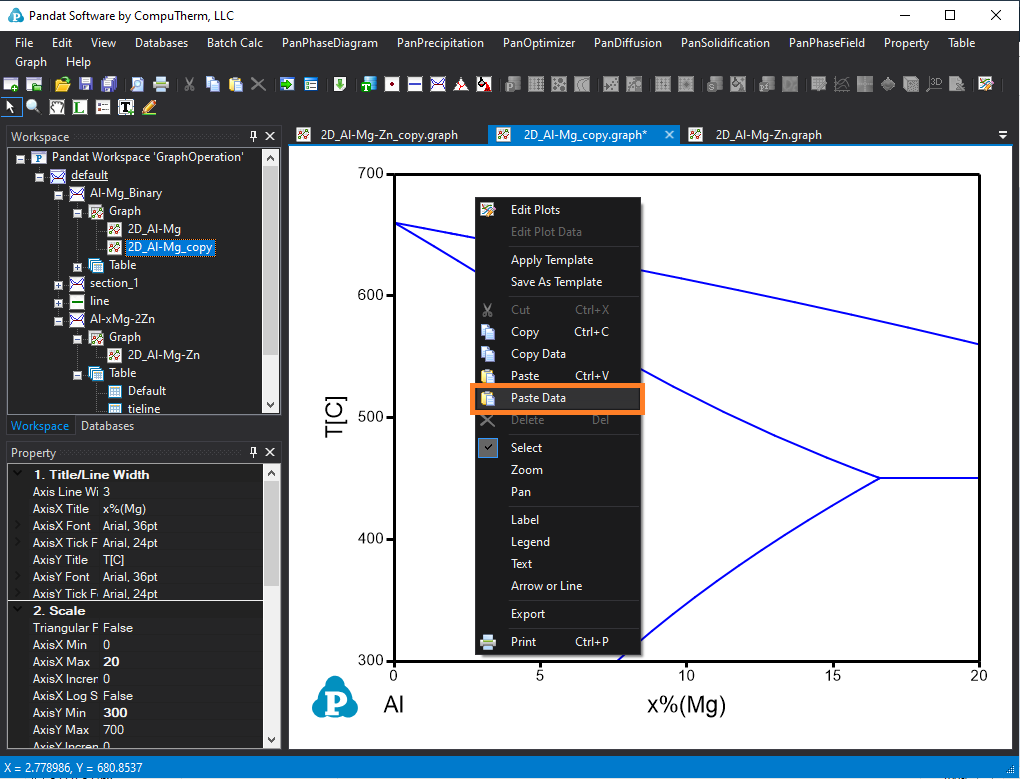The height and width of the screenshot is (779, 1020).
Task: Expand the AxisX Font property row
Action: click(16, 526)
